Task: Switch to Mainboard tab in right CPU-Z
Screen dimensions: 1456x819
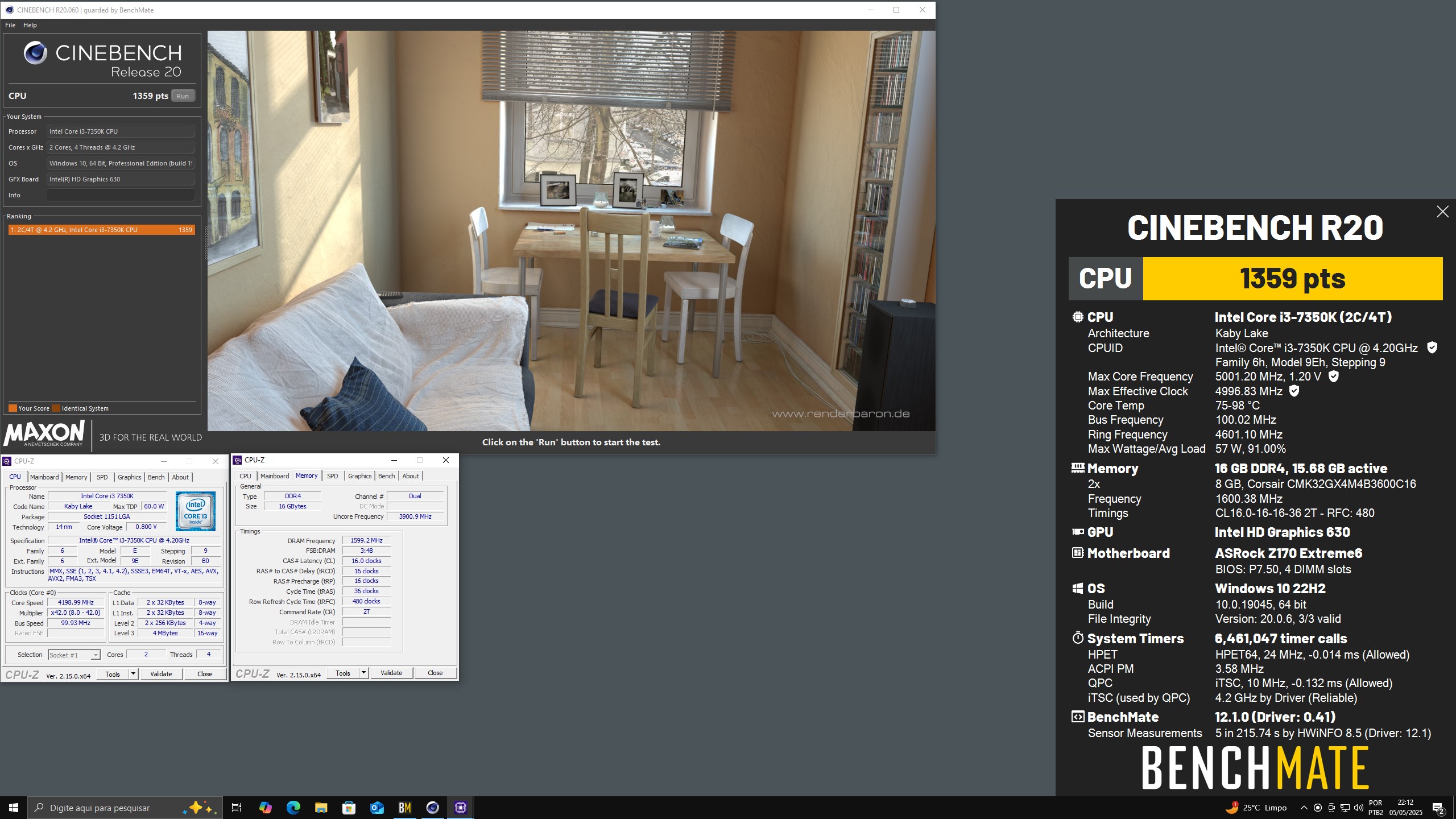Action: coord(275,476)
